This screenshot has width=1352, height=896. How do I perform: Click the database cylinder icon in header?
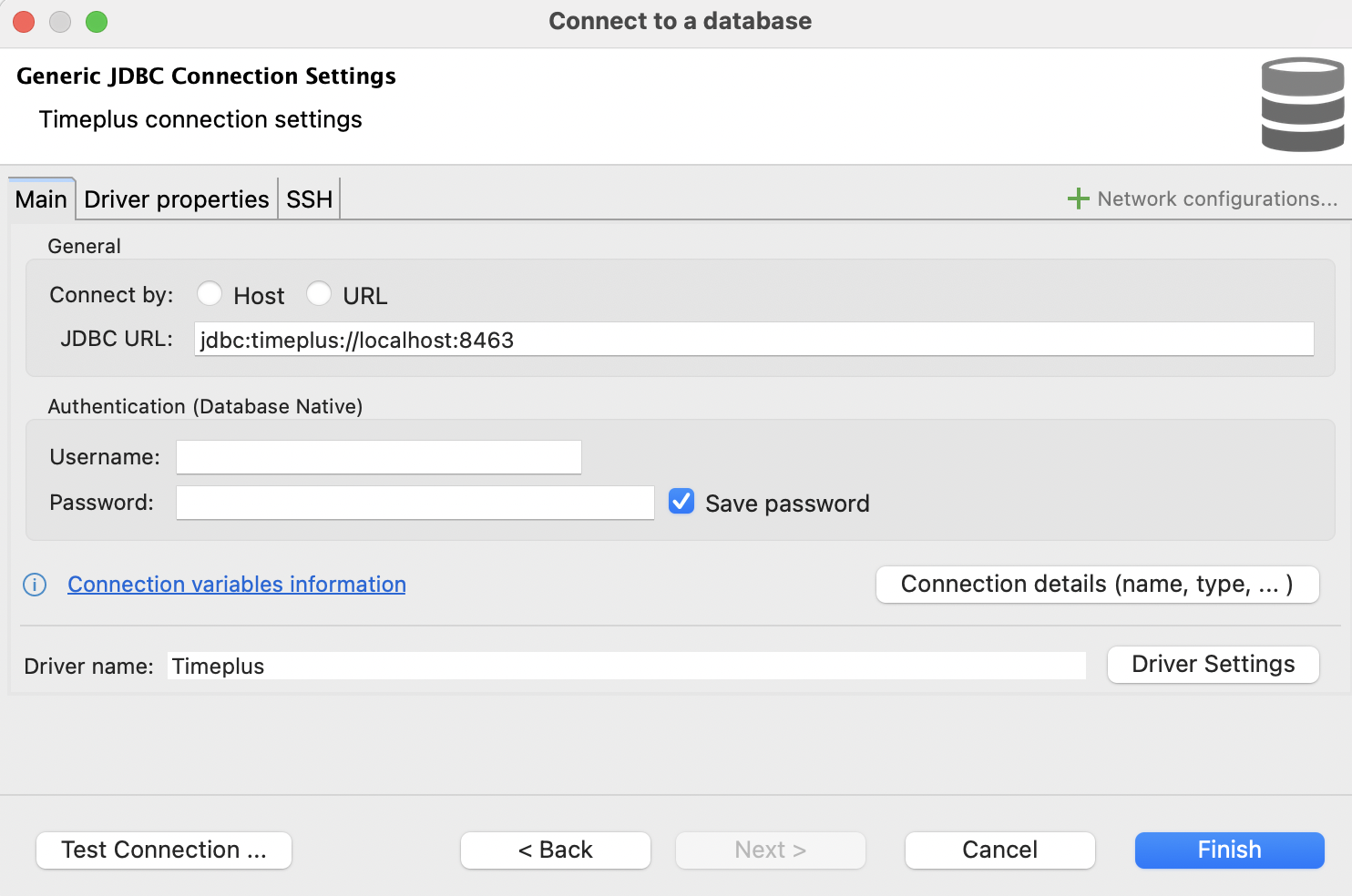point(1302,105)
